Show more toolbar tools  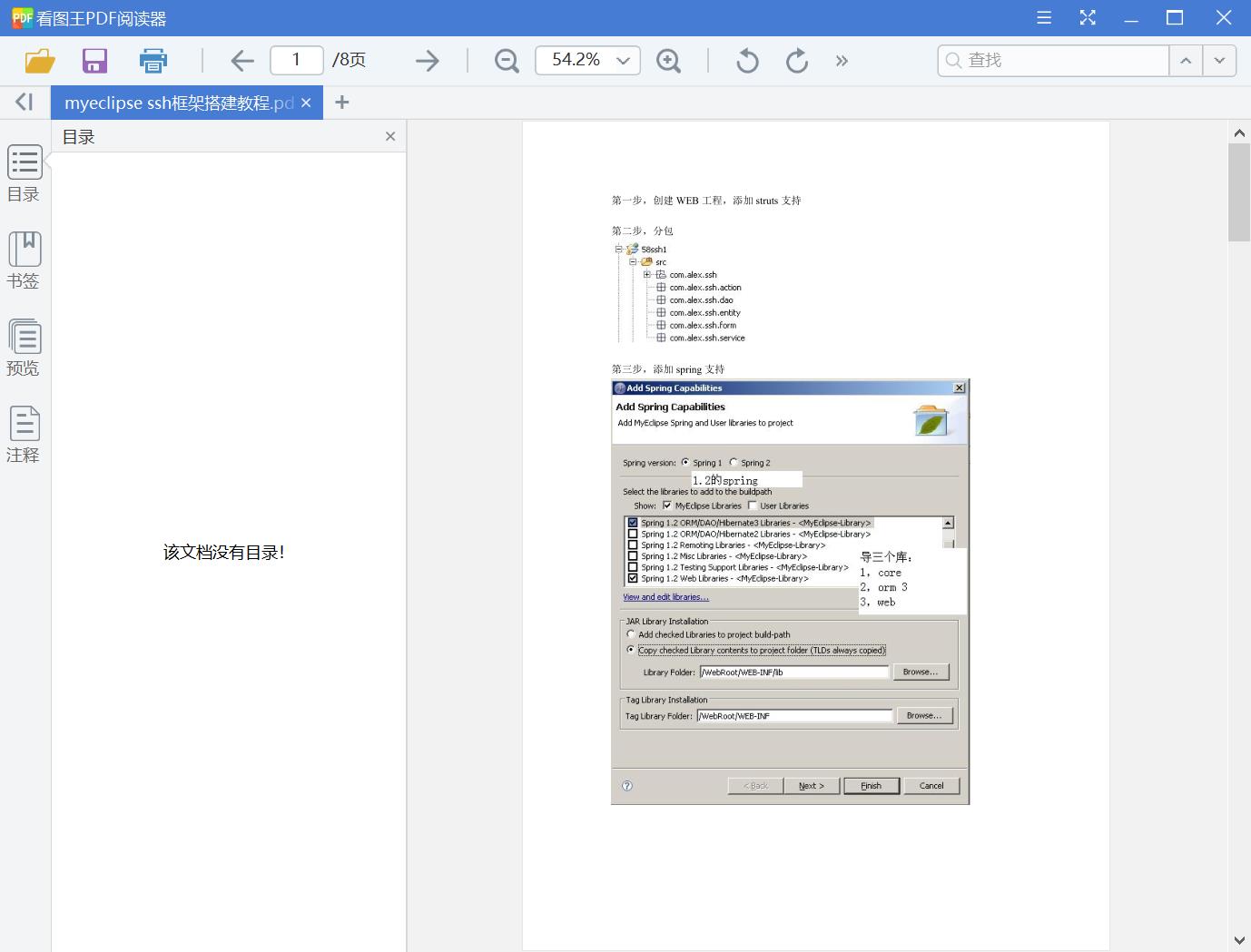click(x=842, y=61)
